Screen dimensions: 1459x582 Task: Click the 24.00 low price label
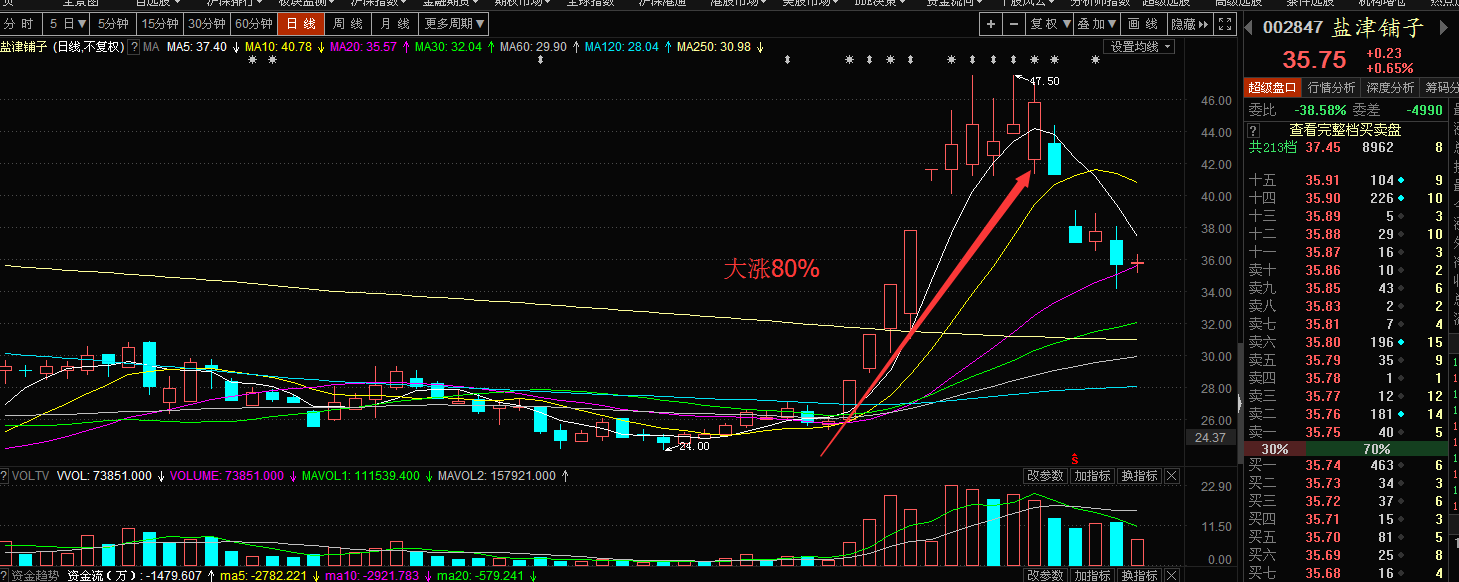[x=694, y=446]
